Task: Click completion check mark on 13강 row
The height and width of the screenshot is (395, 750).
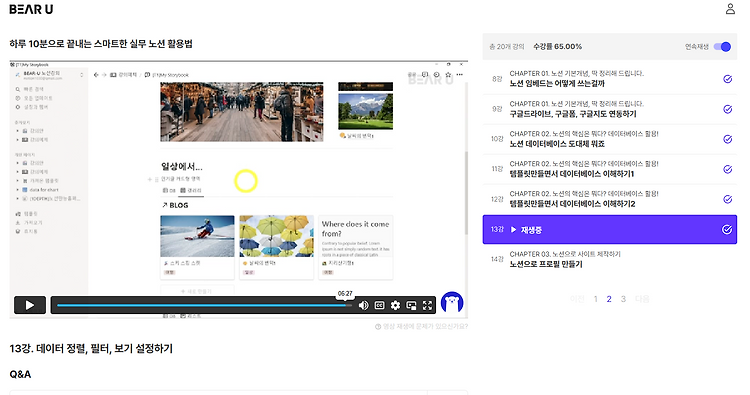Action: [727, 230]
